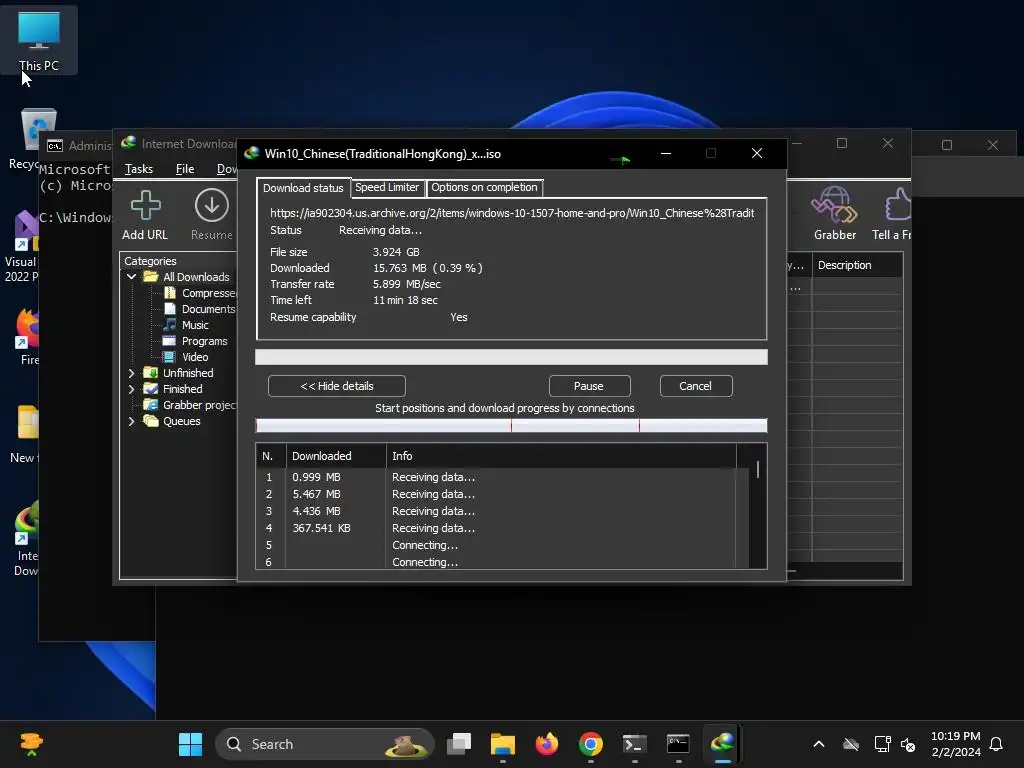
Task: Select the Compressed category folder
Action: pyautogui.click(x=200, y=293)
